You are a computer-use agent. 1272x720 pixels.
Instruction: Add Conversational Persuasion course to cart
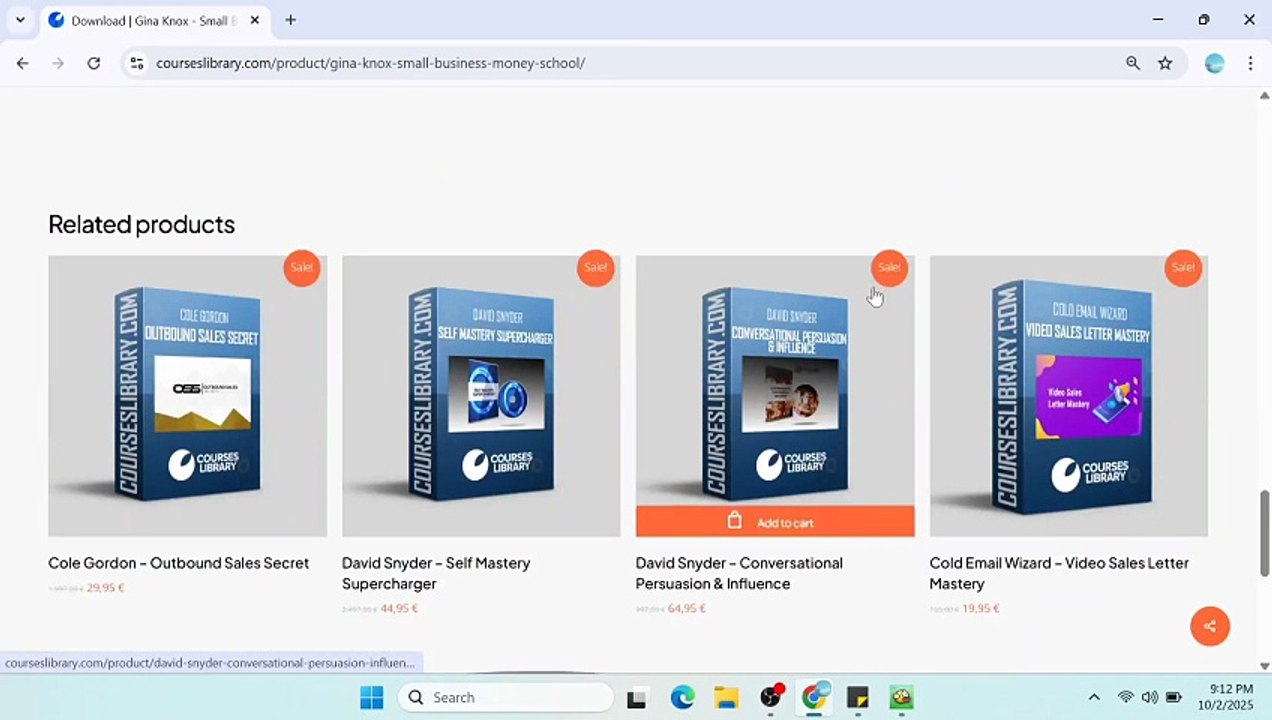[x=775, y=522]
